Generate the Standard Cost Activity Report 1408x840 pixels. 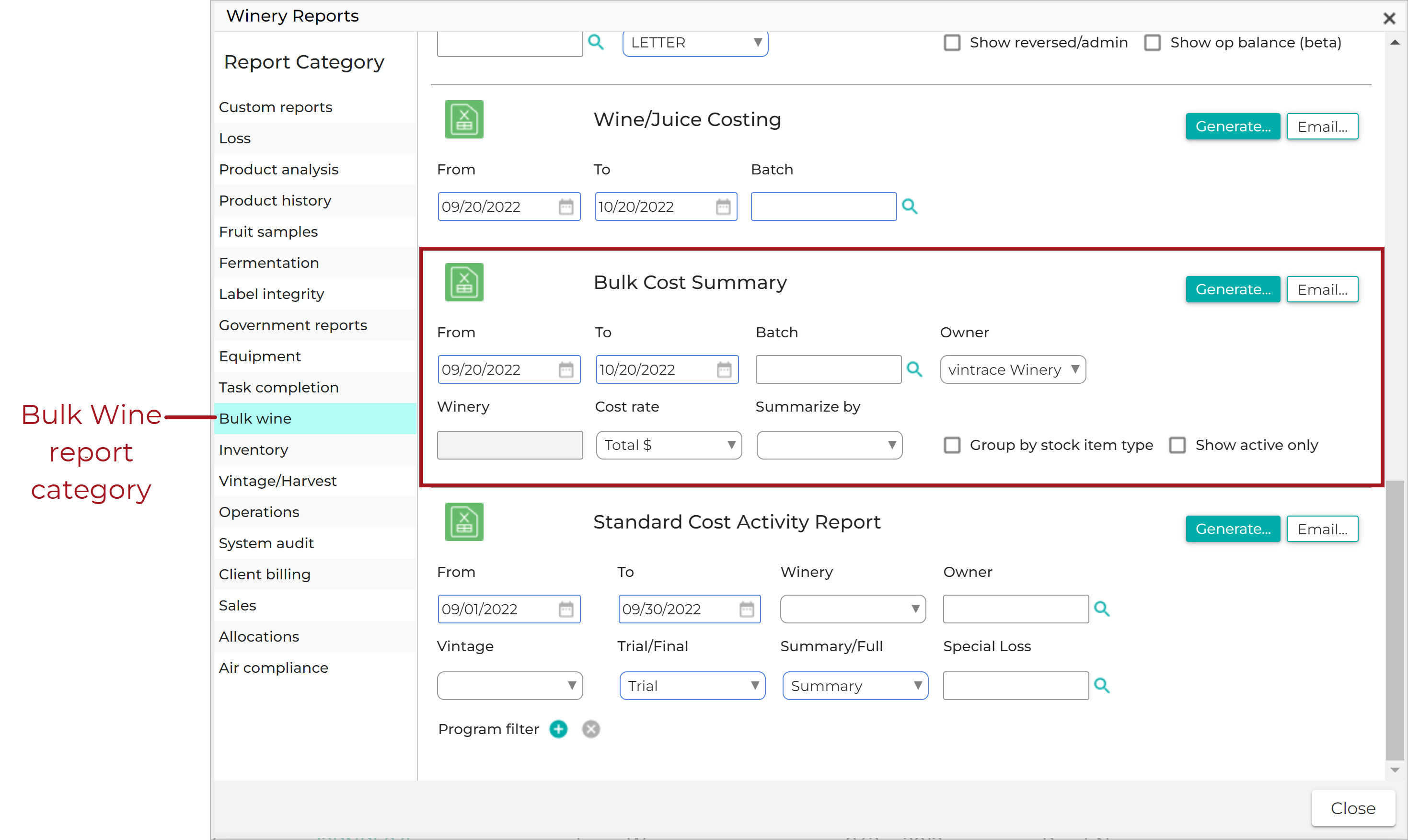1233,529
